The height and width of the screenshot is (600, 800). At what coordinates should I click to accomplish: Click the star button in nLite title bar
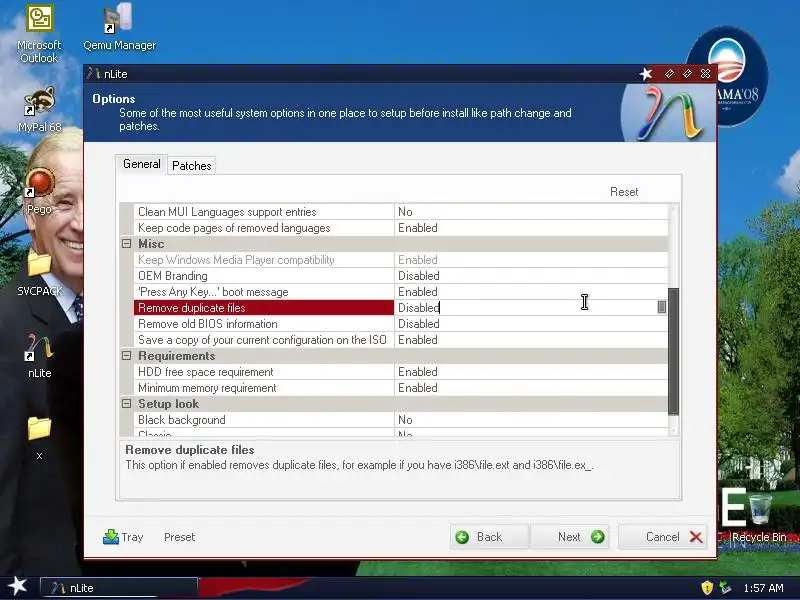coord(646,74)
